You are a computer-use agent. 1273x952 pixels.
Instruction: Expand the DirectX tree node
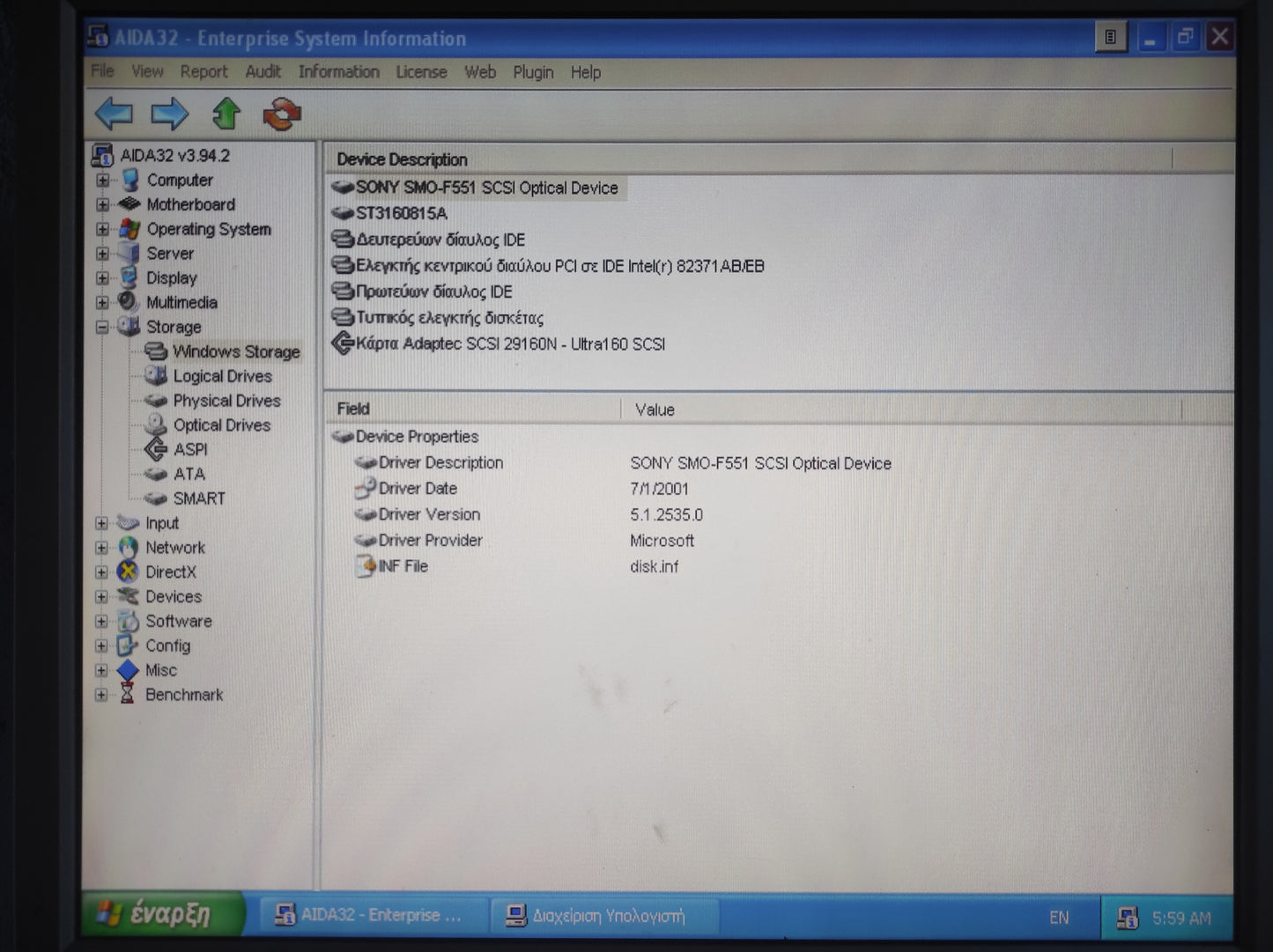point(101,572)
